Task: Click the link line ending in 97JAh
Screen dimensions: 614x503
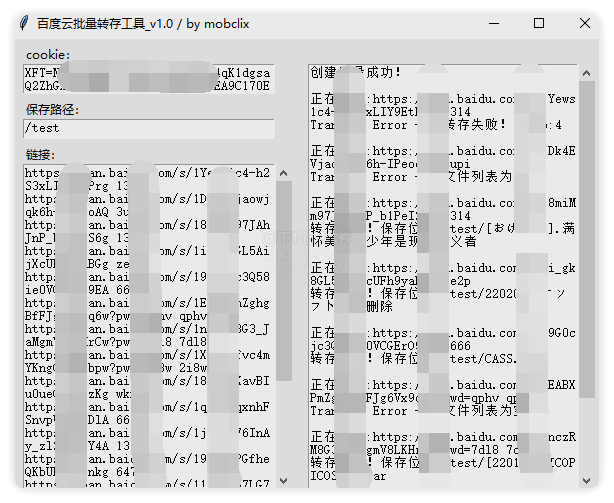Action: (x=147, y=225)
